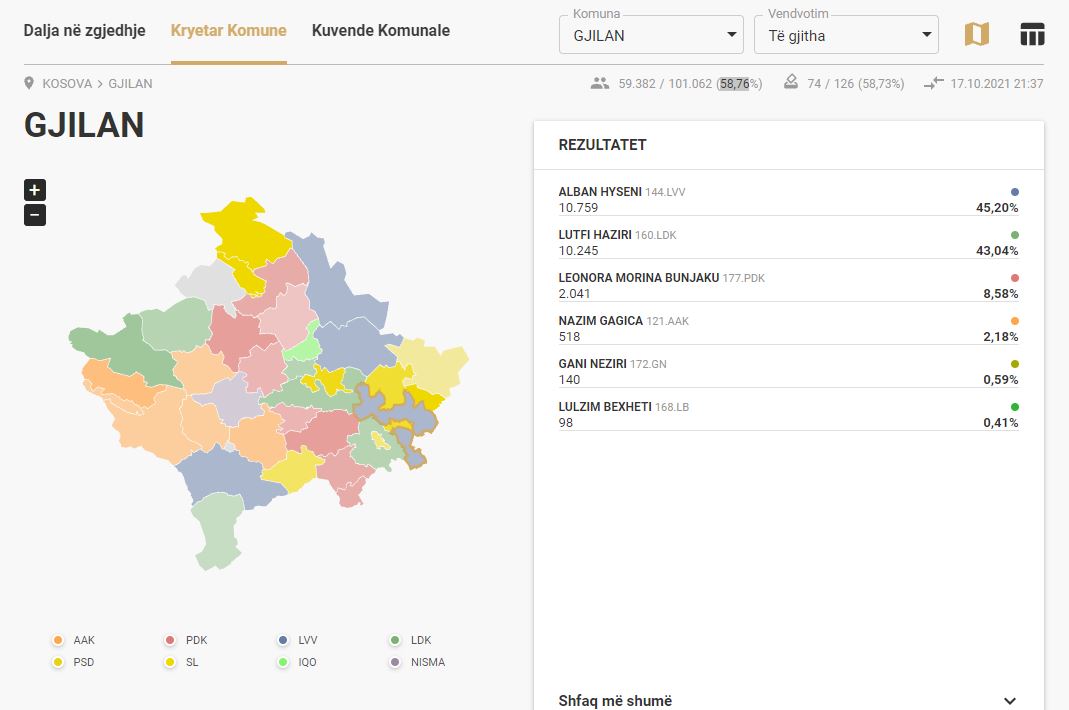
Task: Click the LVV legend color dot
Action: [x=283, y=640]
